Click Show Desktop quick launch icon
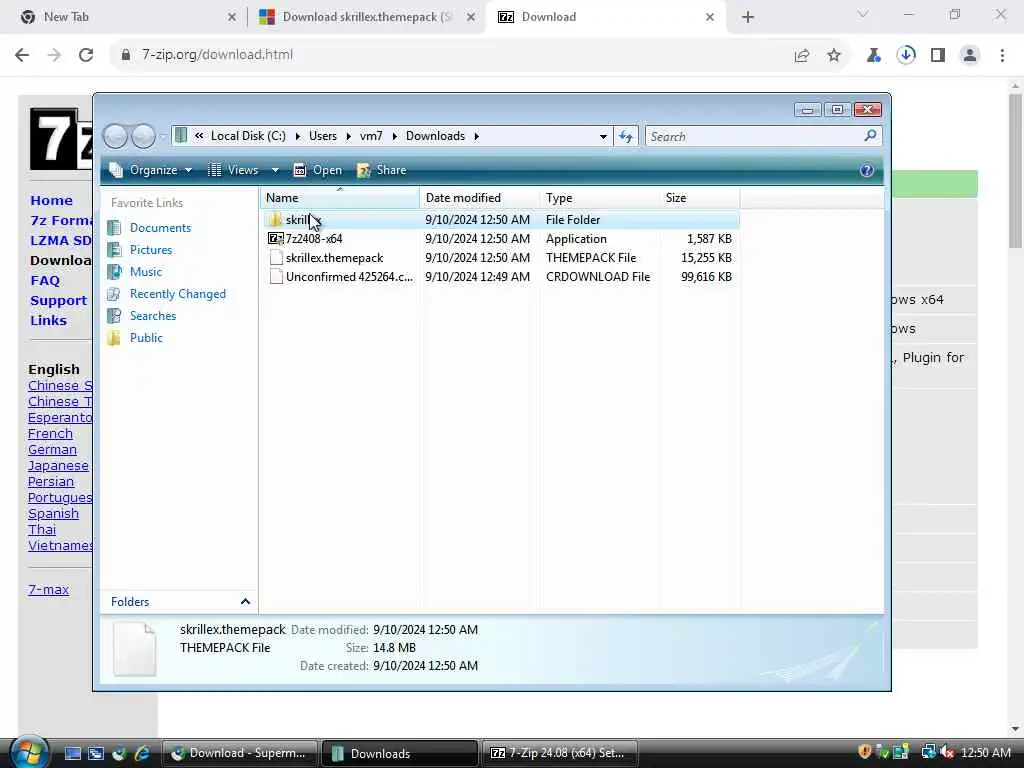The width and height of the screenshot is (1024, 768). [72, 754]
